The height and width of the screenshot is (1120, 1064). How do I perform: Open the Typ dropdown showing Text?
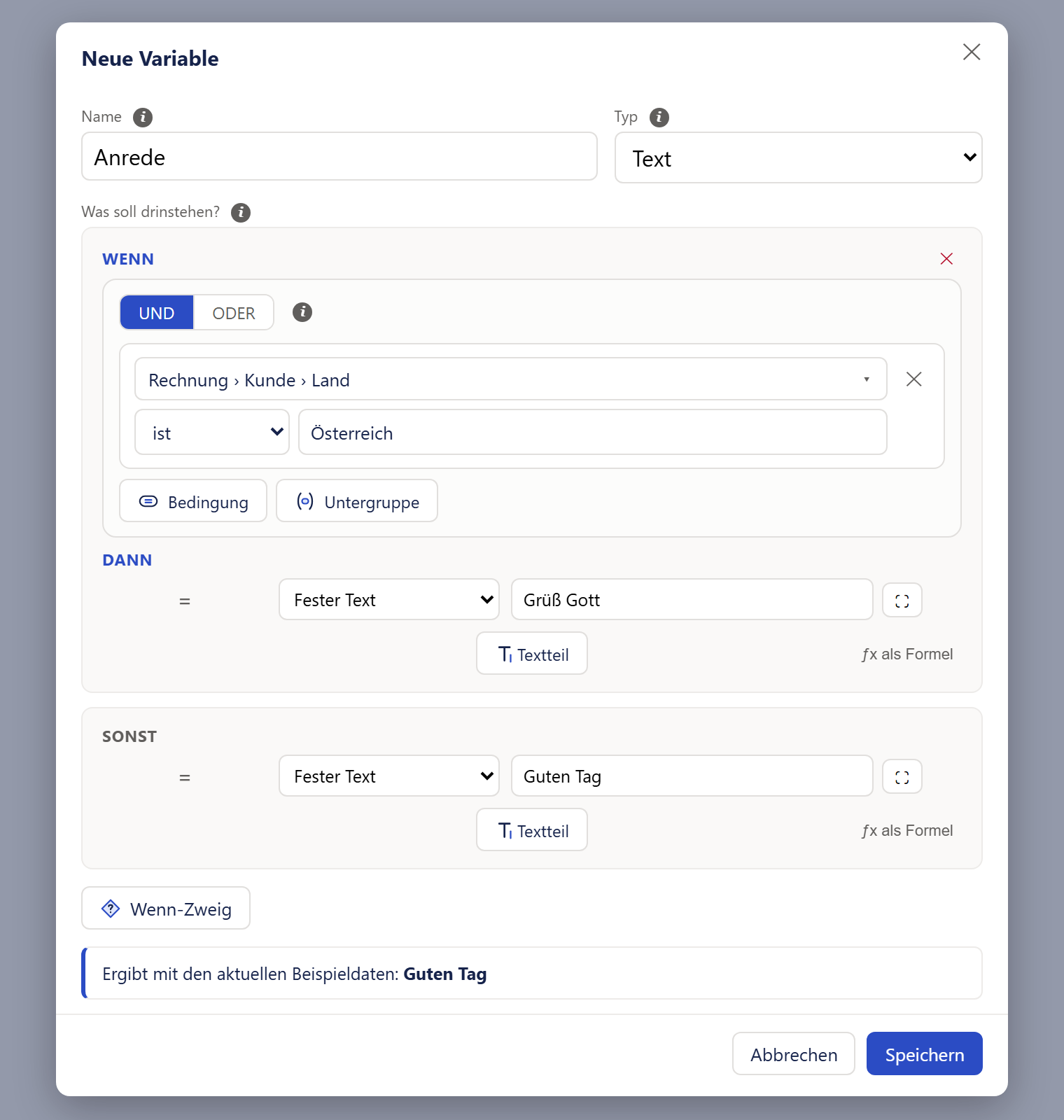[x=799, y=158]
